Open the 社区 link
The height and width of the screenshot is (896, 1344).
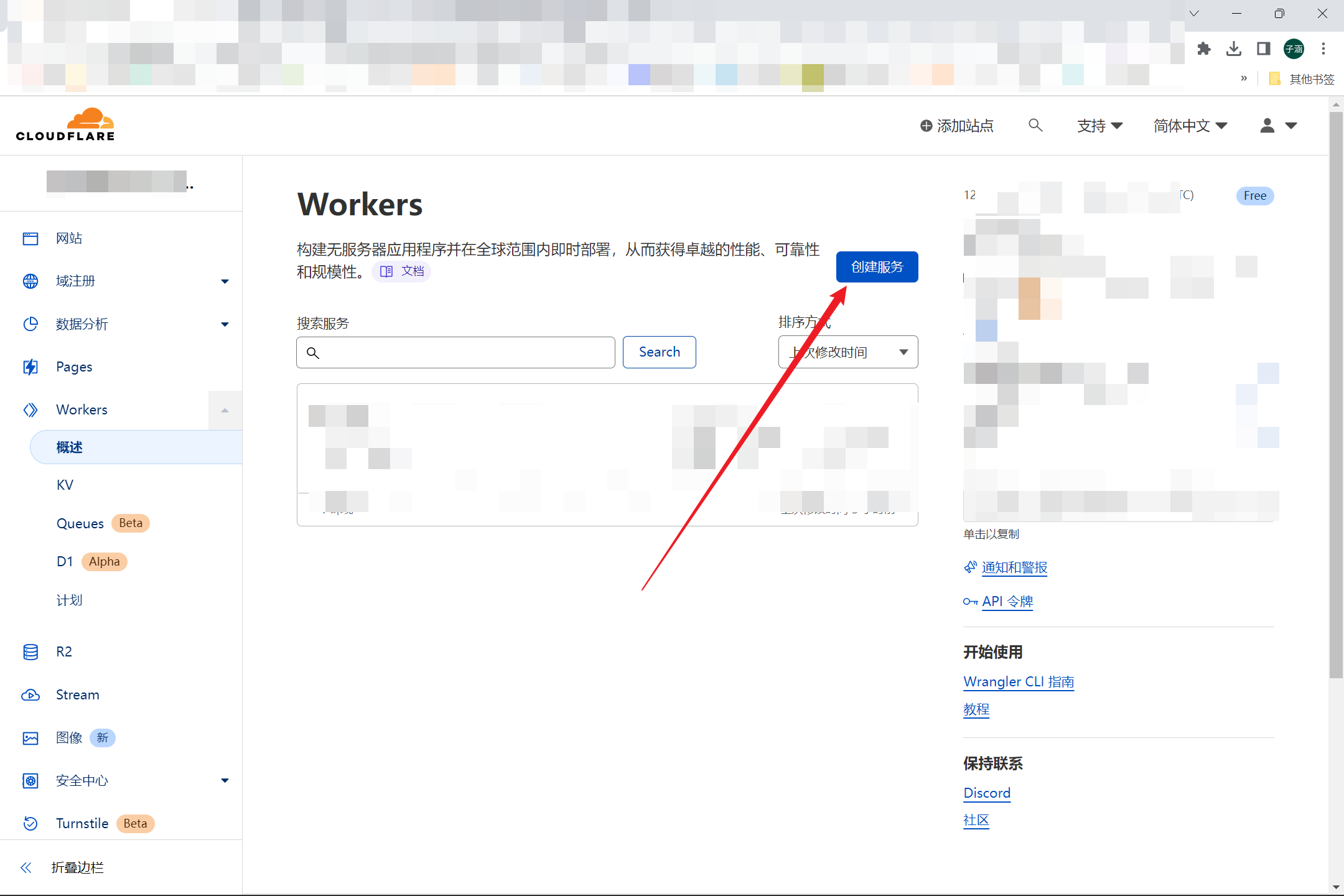click(x=976, y=821)
